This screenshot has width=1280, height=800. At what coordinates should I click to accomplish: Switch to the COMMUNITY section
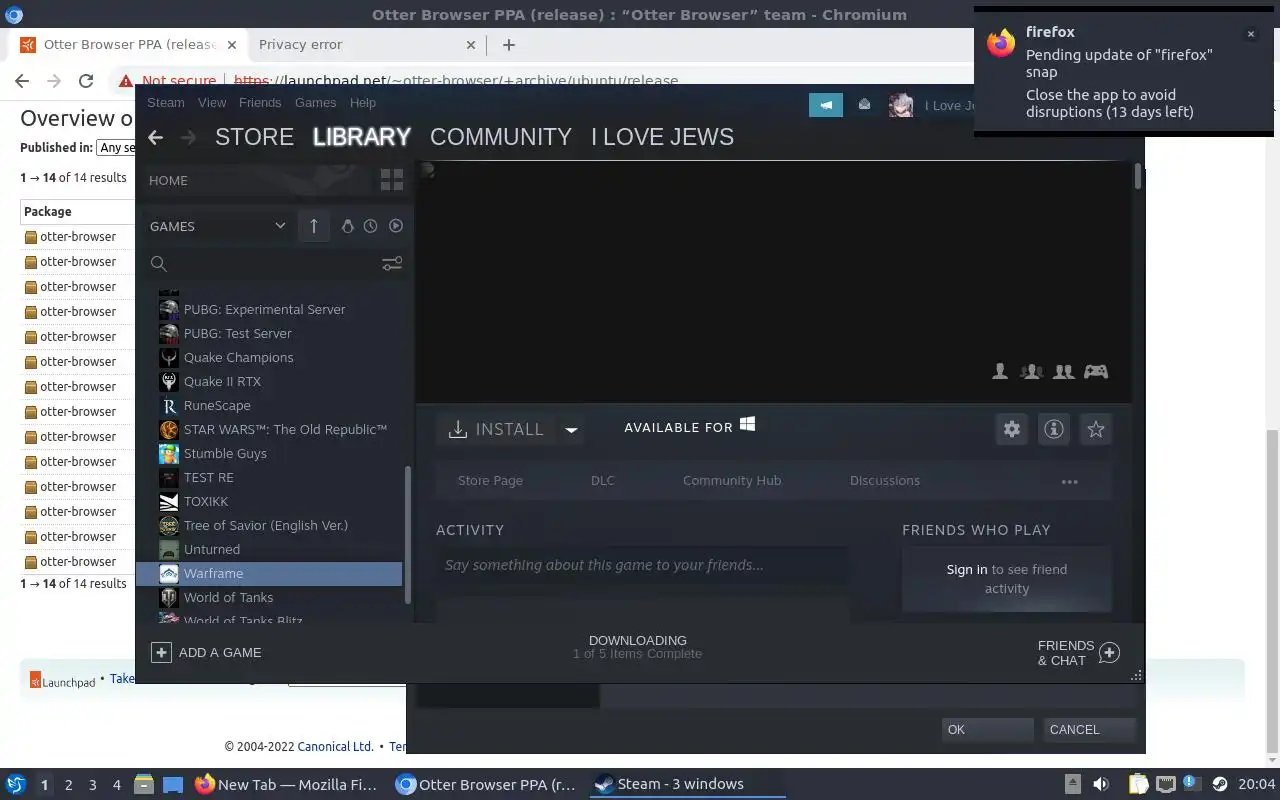tap(501, 137)
